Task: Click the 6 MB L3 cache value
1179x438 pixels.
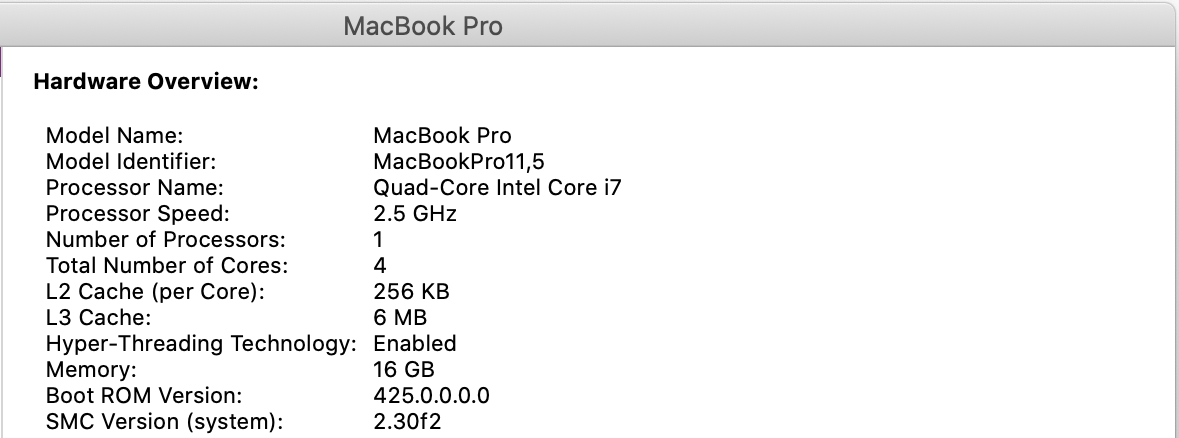Action: pyautogui.click(x=400, y=317)
